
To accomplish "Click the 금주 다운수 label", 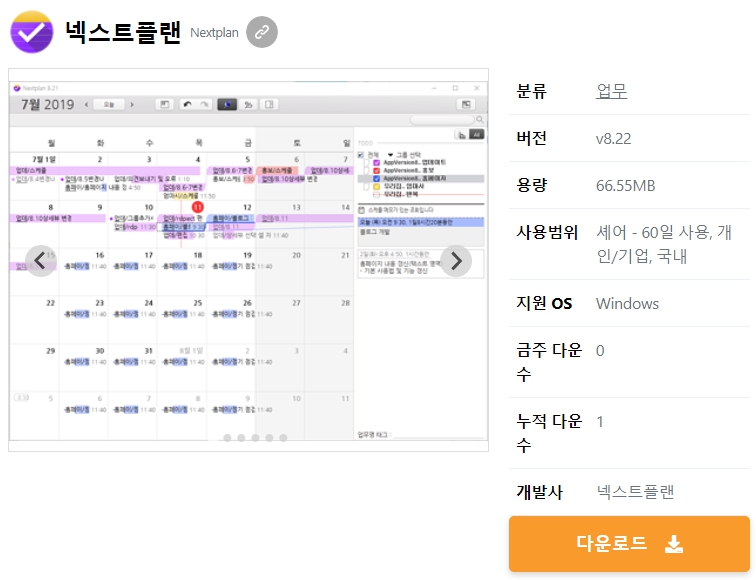I will pyautogui.click(x=549, y=362).
